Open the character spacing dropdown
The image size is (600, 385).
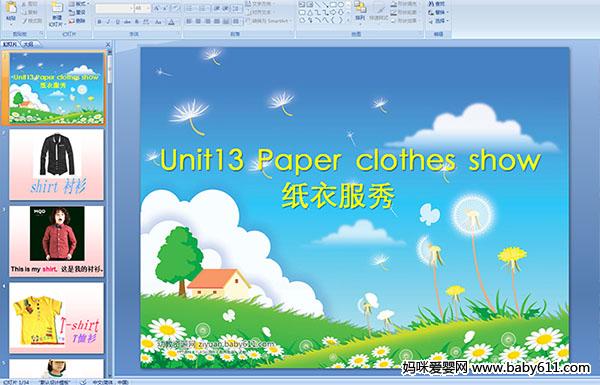(x=146, y=22)
